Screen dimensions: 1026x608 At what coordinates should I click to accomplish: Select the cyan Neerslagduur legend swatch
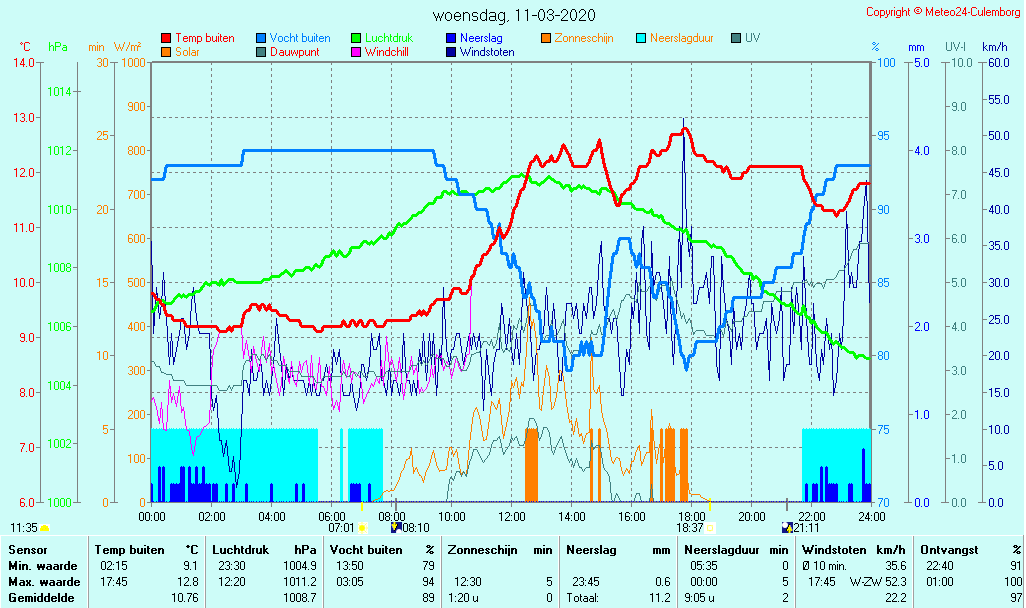click(x=640, y=38)
